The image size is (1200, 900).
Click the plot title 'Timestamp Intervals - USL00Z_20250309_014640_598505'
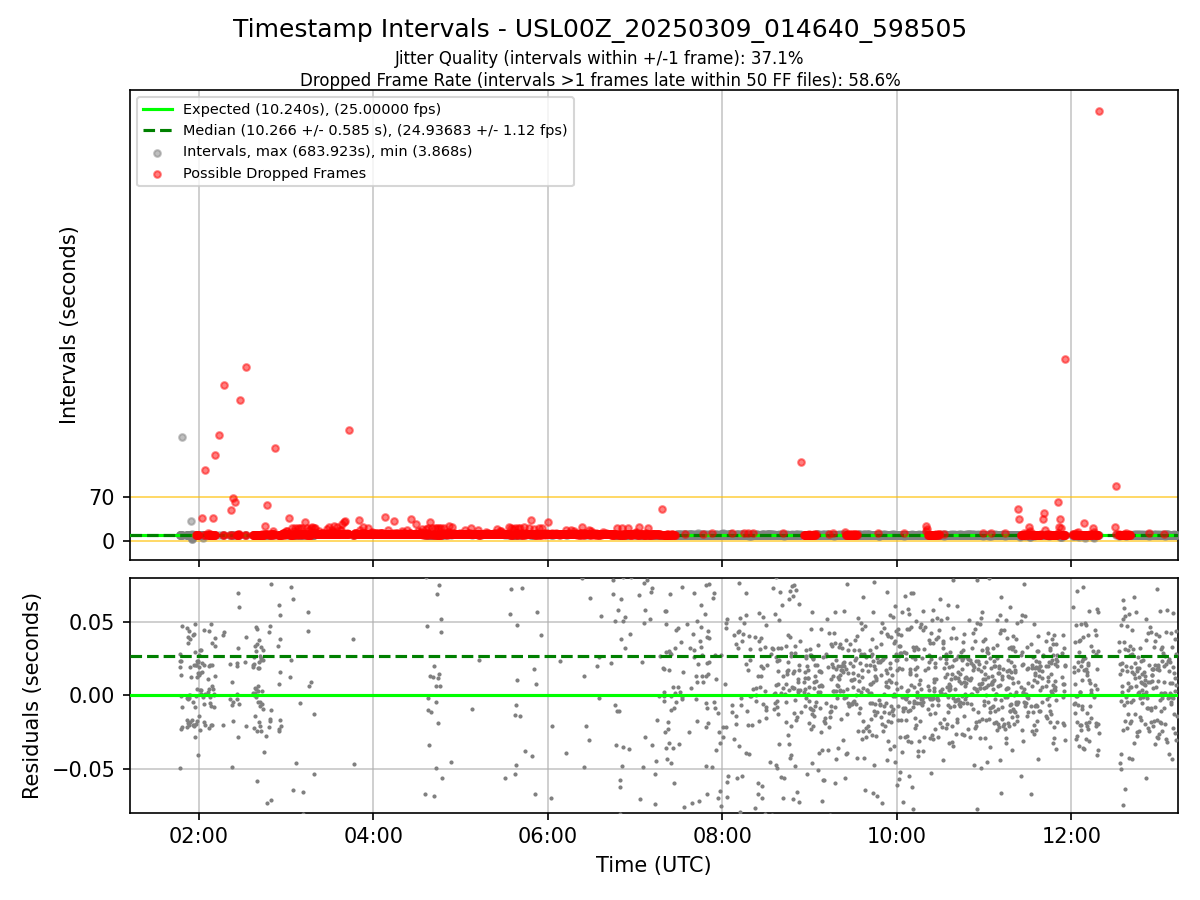pos(600,29)
